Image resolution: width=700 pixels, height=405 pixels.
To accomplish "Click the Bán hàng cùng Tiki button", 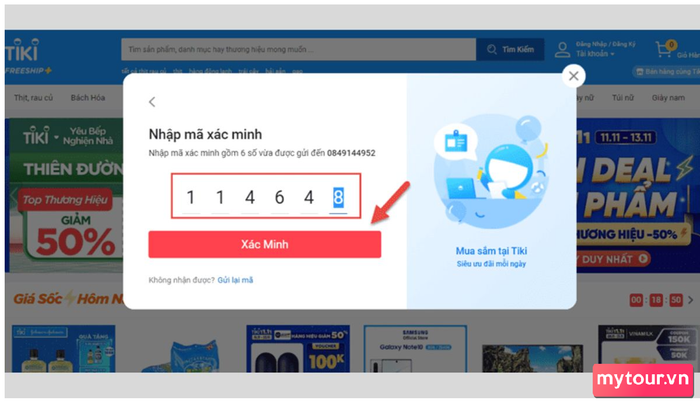I will point(667,71).
